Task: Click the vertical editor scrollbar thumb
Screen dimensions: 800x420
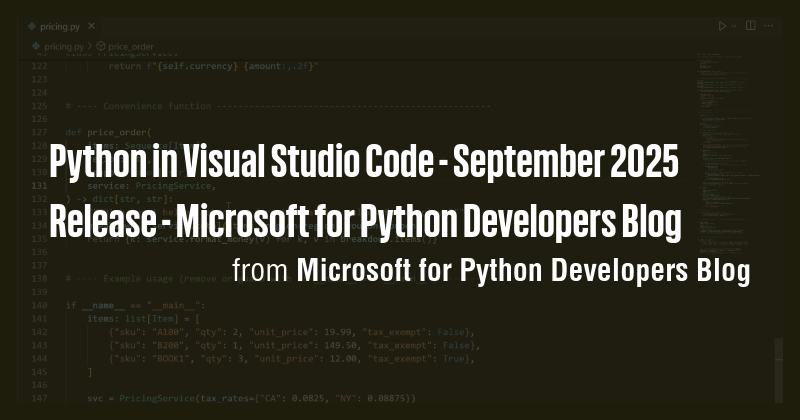Action: click(779, 369)
